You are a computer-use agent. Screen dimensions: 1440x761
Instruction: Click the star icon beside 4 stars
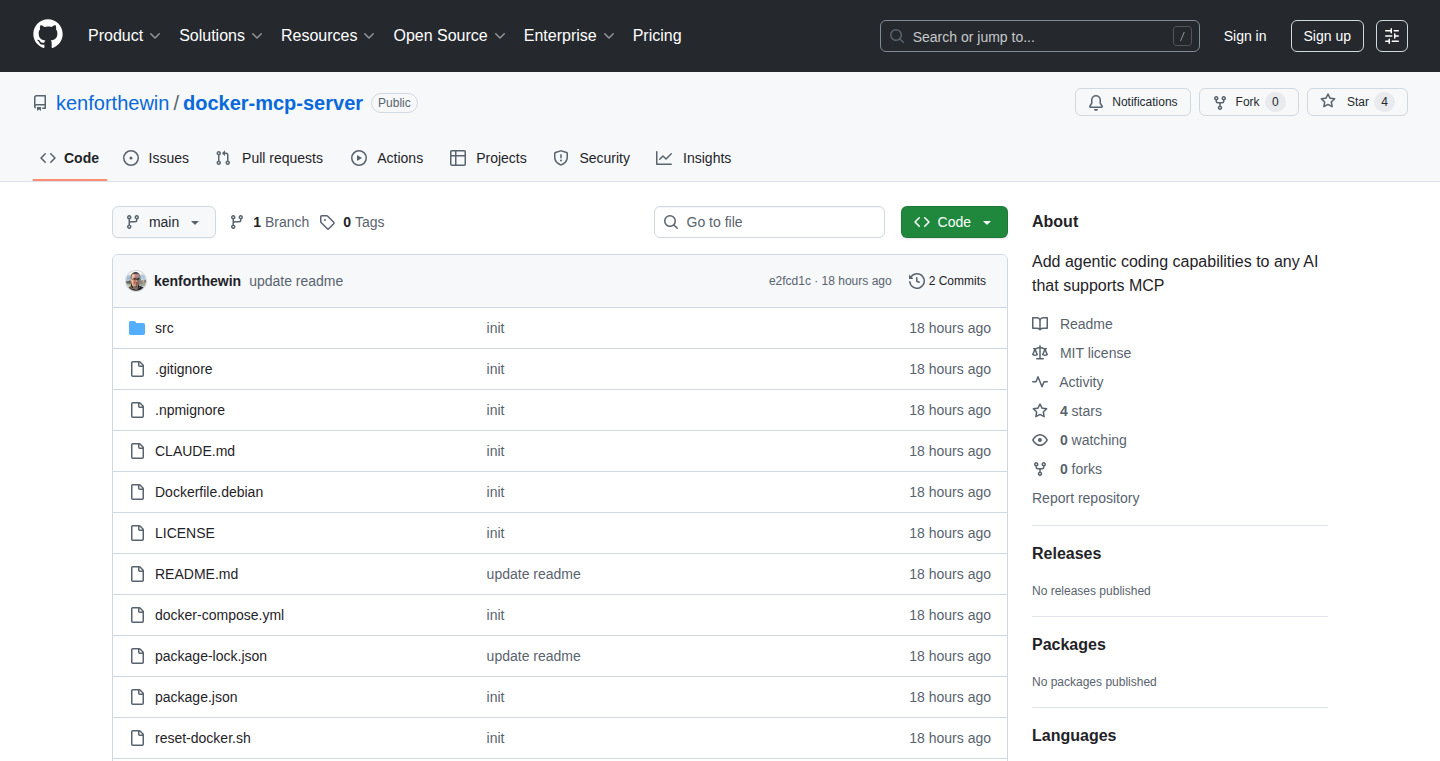point(1040,411)
